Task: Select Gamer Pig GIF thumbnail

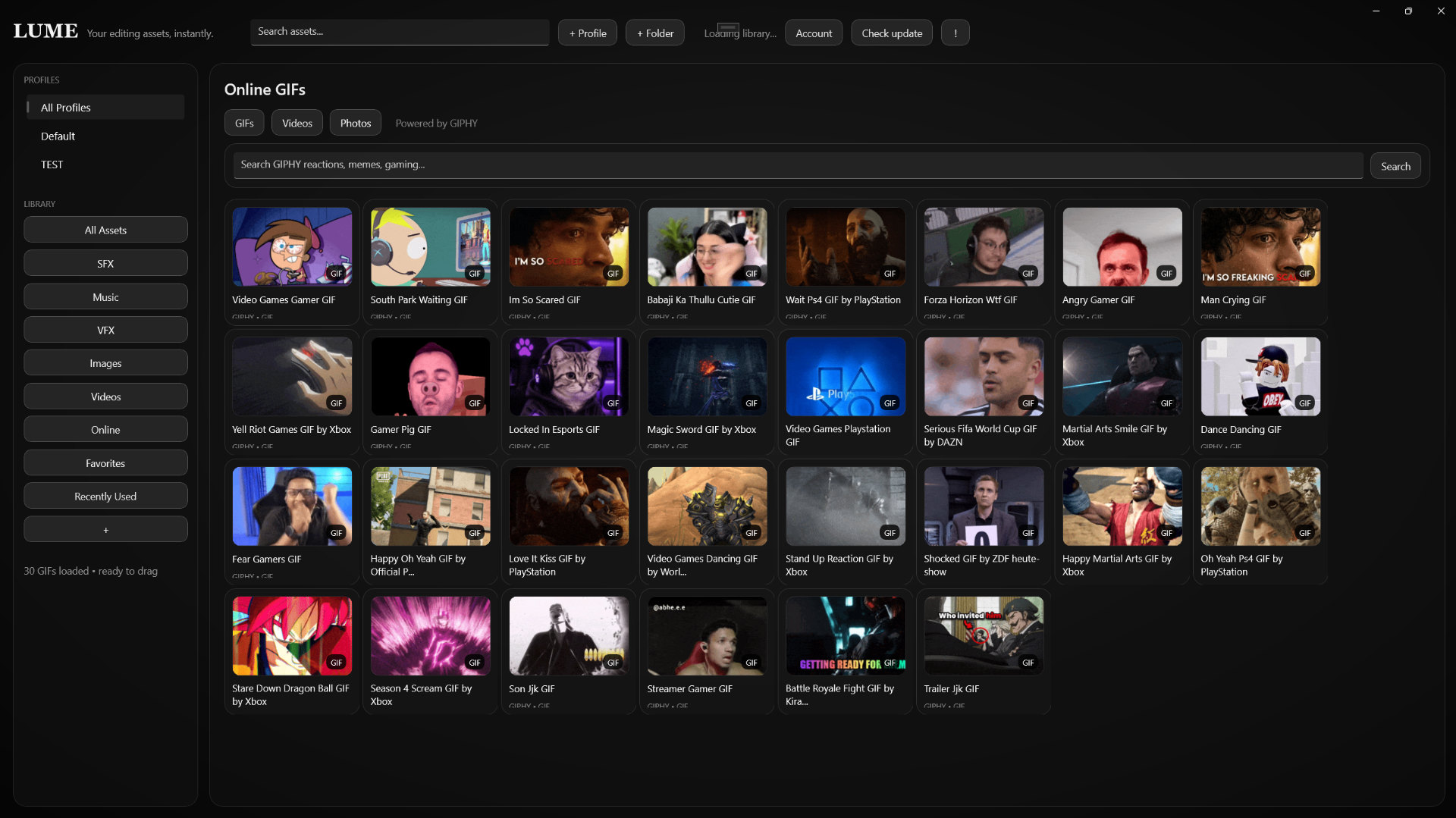Action: pyautogui.click(x=430, y=377)
